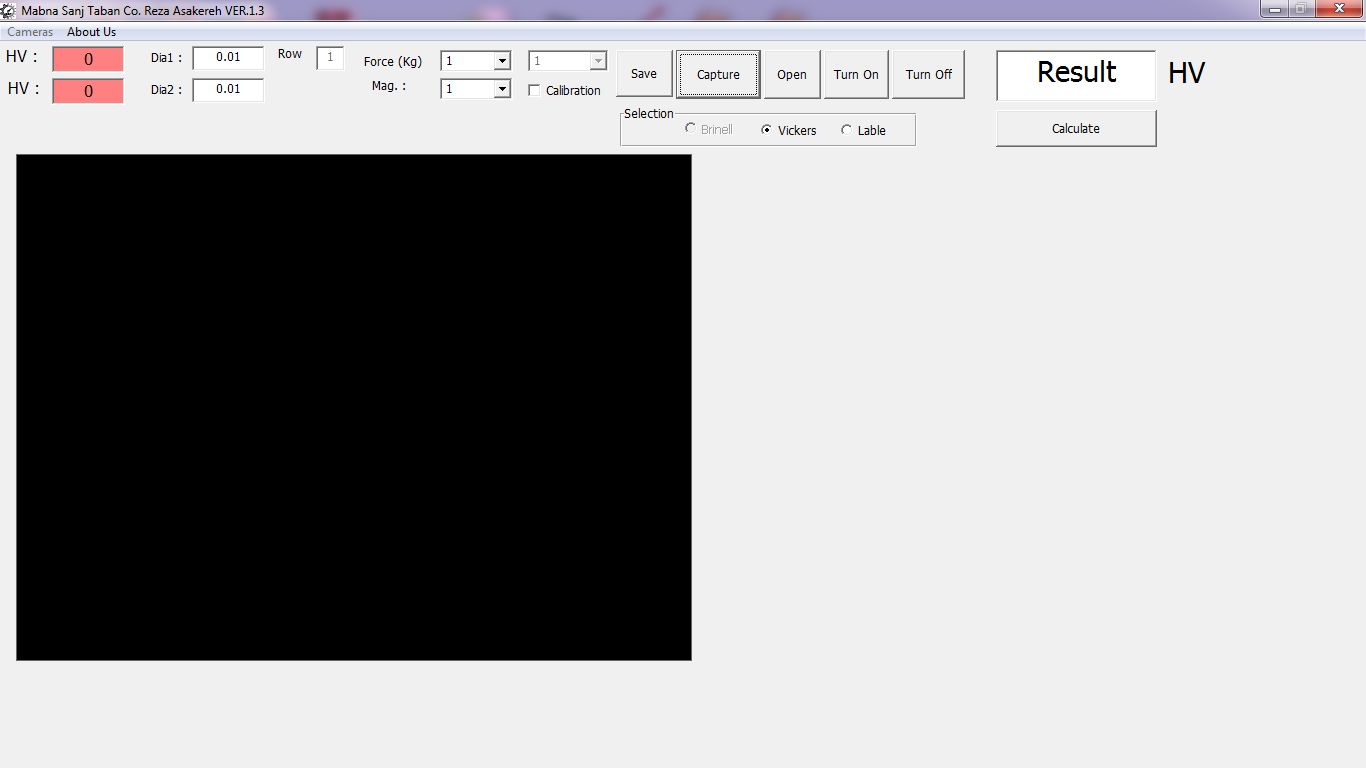Click the Dia2 input field
Screen dimensions: 1366x768
coord(228,90)
